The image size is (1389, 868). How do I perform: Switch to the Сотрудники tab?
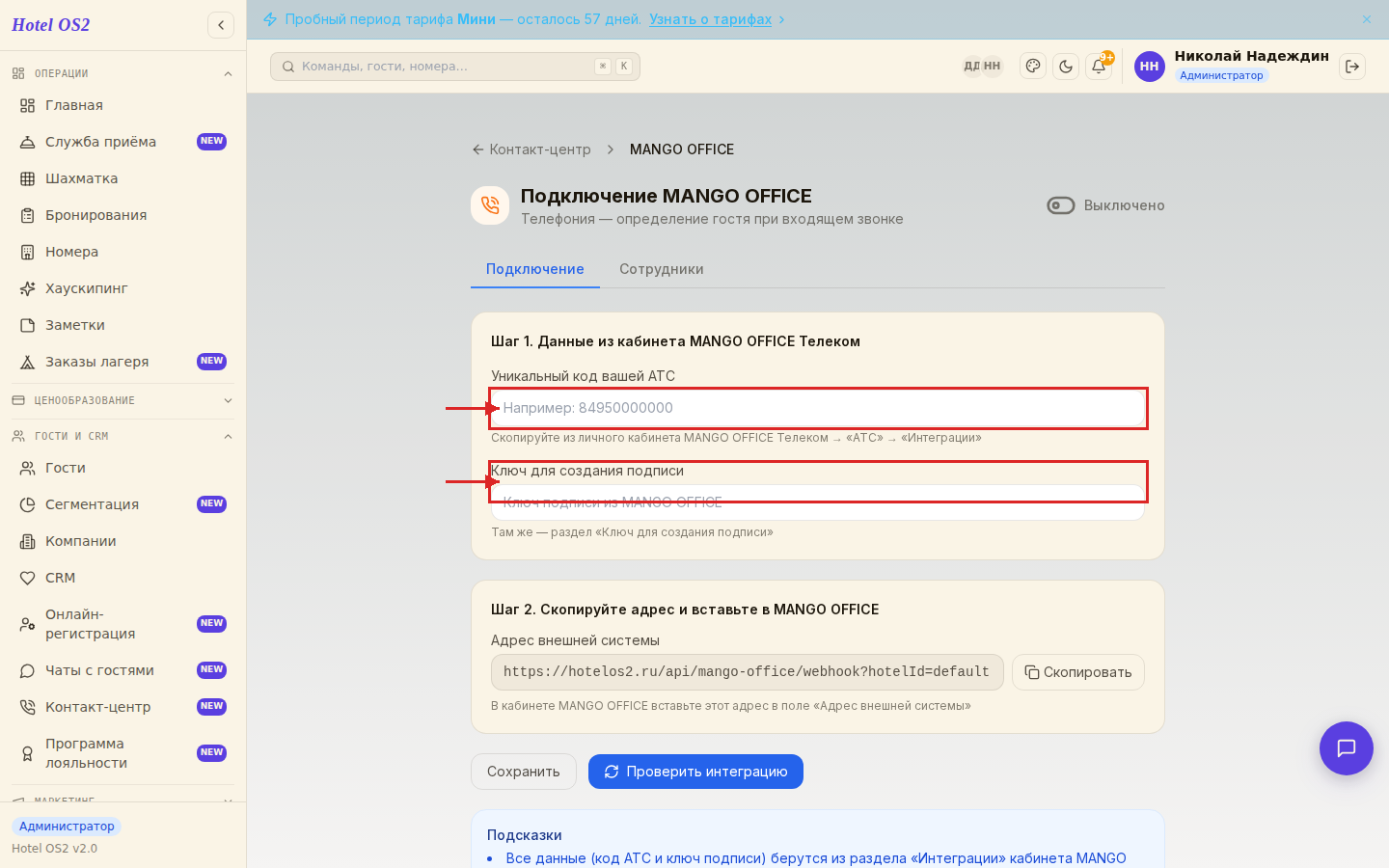tap(662, 269)
